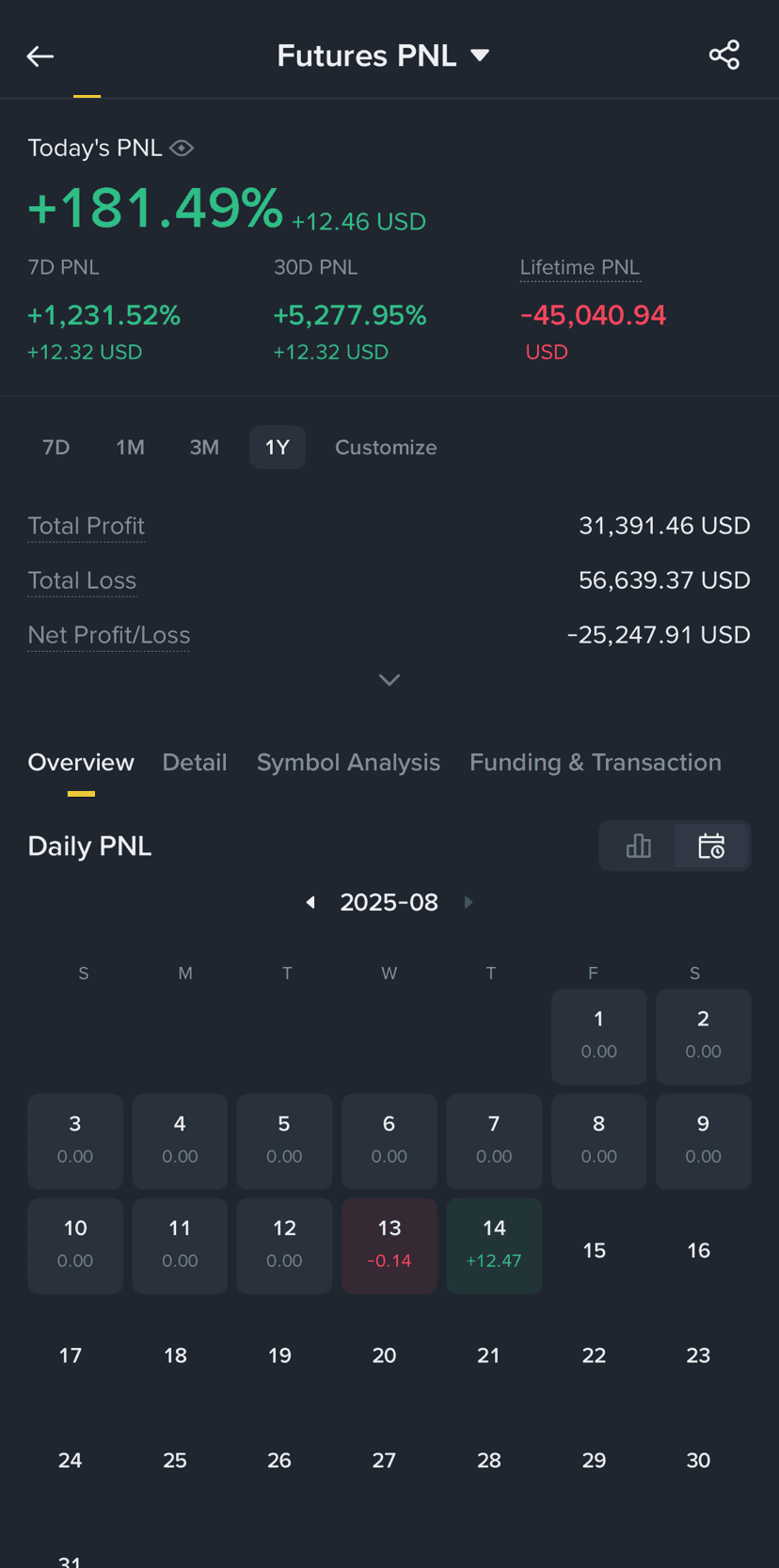Open the Symbol Analysis tab
779x1568 pixels.
(x=348, y=762)
